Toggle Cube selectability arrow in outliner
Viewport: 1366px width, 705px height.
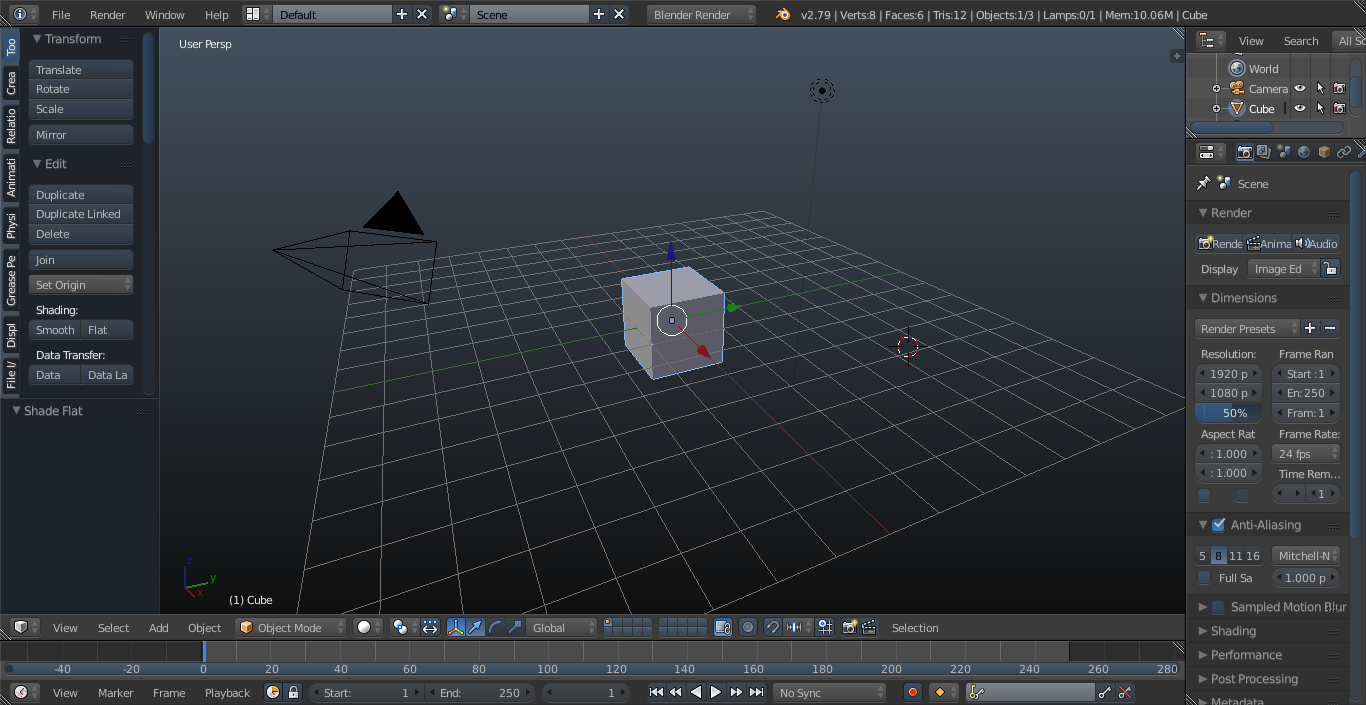click(x=1320, y=108)
